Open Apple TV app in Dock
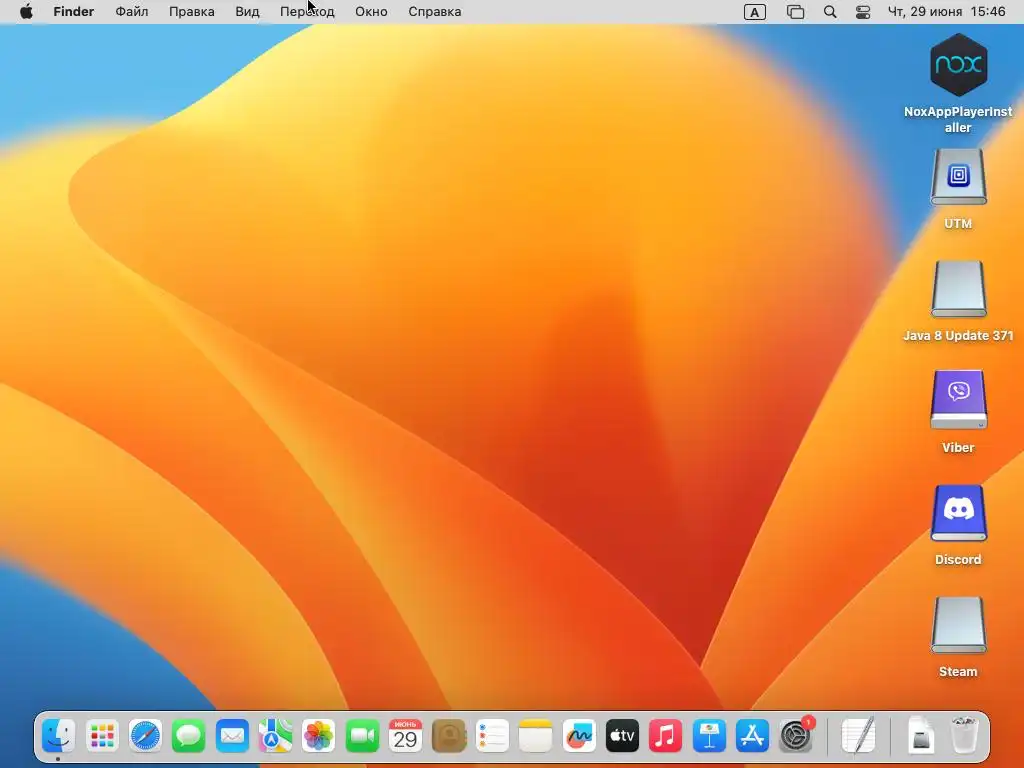The height and width of the screenshot is (768, 1024). click(x=622, y=737)
